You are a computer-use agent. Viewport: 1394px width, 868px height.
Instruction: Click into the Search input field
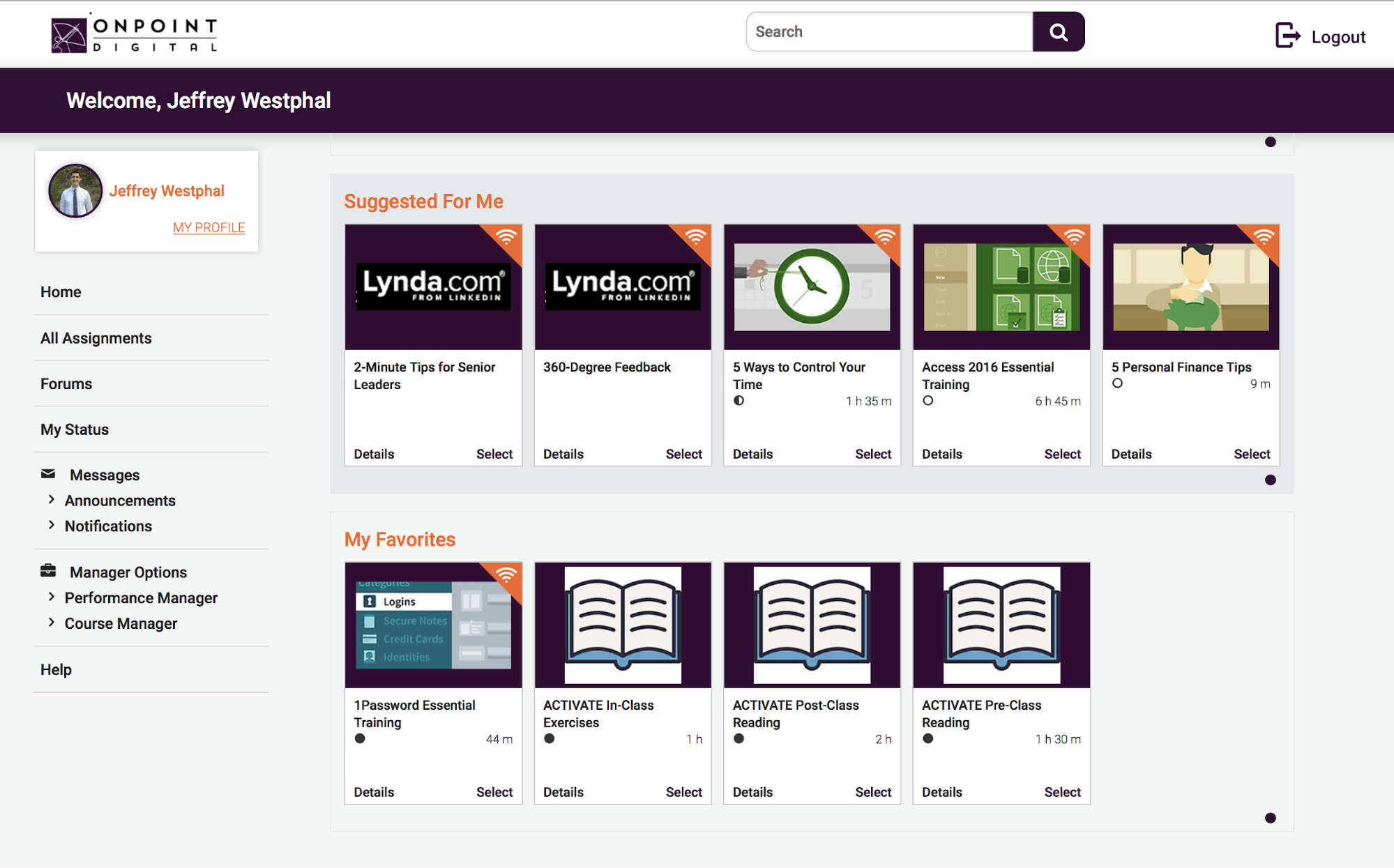click(888, 32)
